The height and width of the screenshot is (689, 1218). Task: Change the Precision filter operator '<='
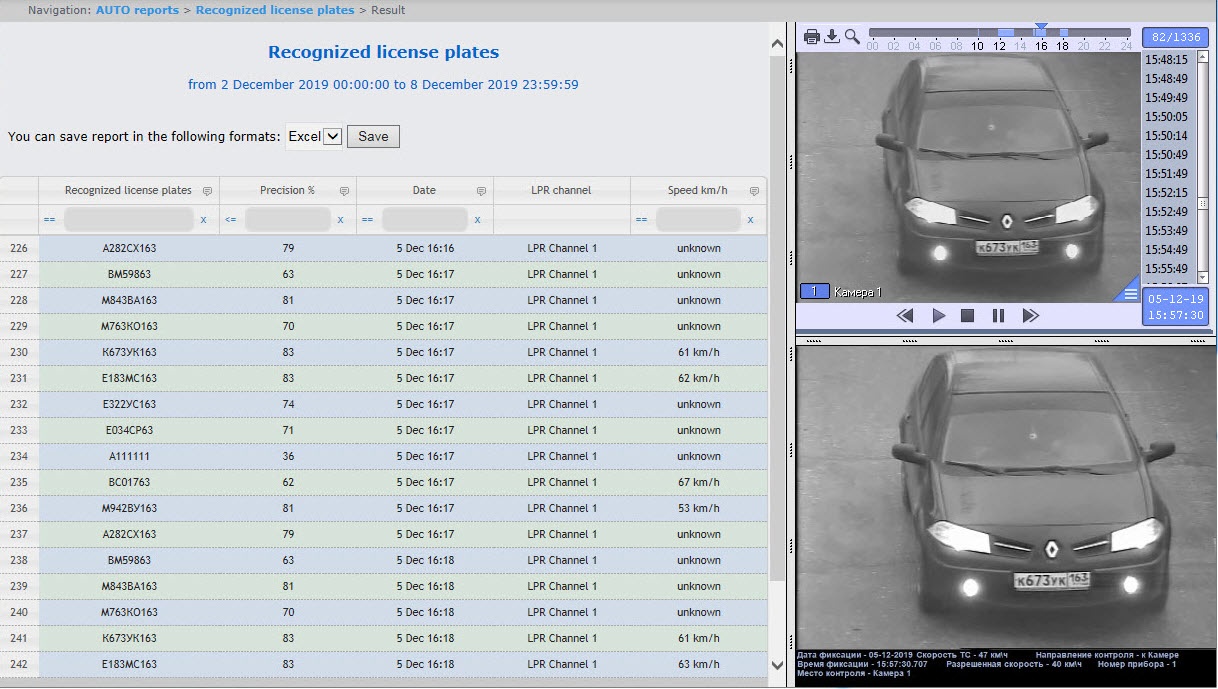(231, 219)
